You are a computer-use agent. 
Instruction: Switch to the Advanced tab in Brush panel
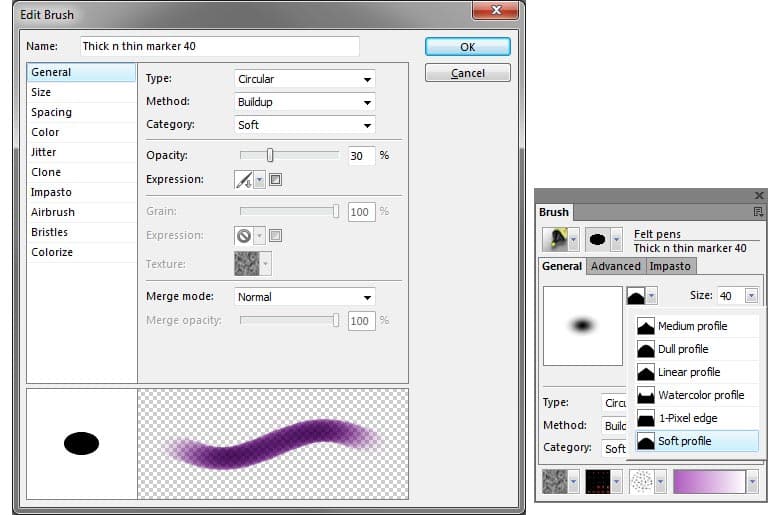tap(615, 266)
